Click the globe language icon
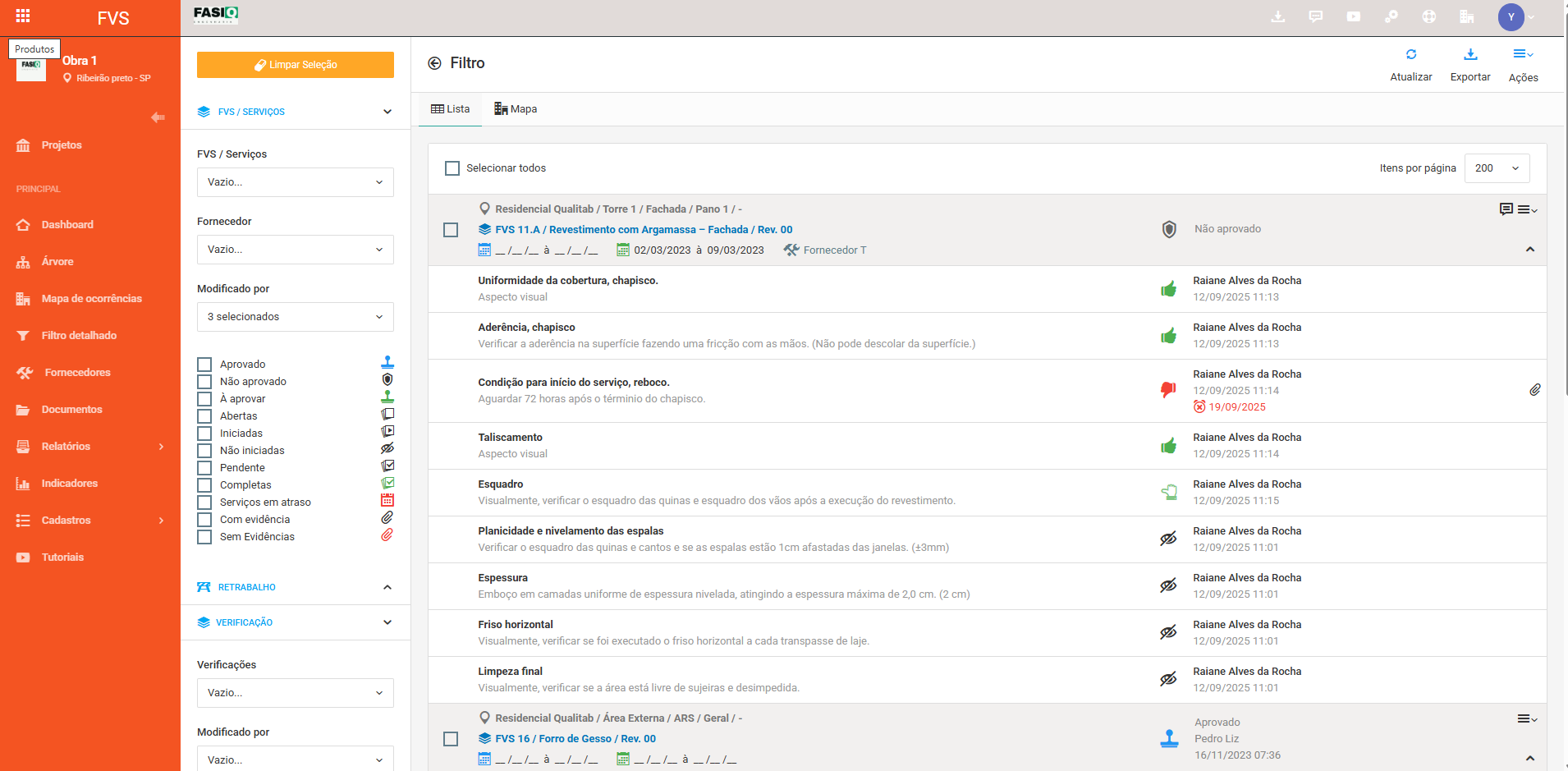The width and height of the screenshot is (1568, 771). pyautogui.click(x=1429, y=16)
